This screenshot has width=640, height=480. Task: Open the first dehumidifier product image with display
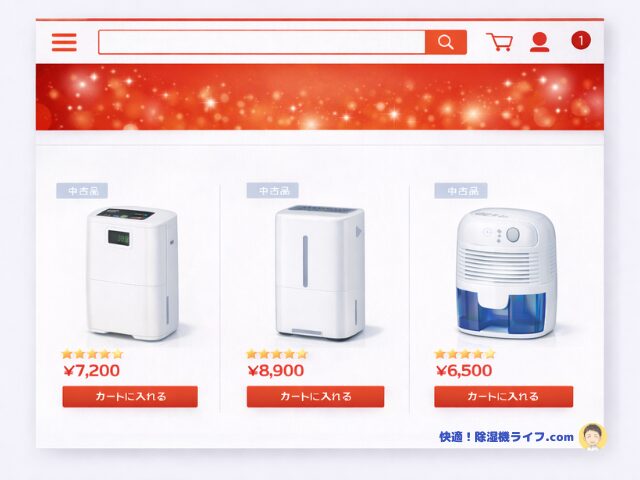(132, 273)
